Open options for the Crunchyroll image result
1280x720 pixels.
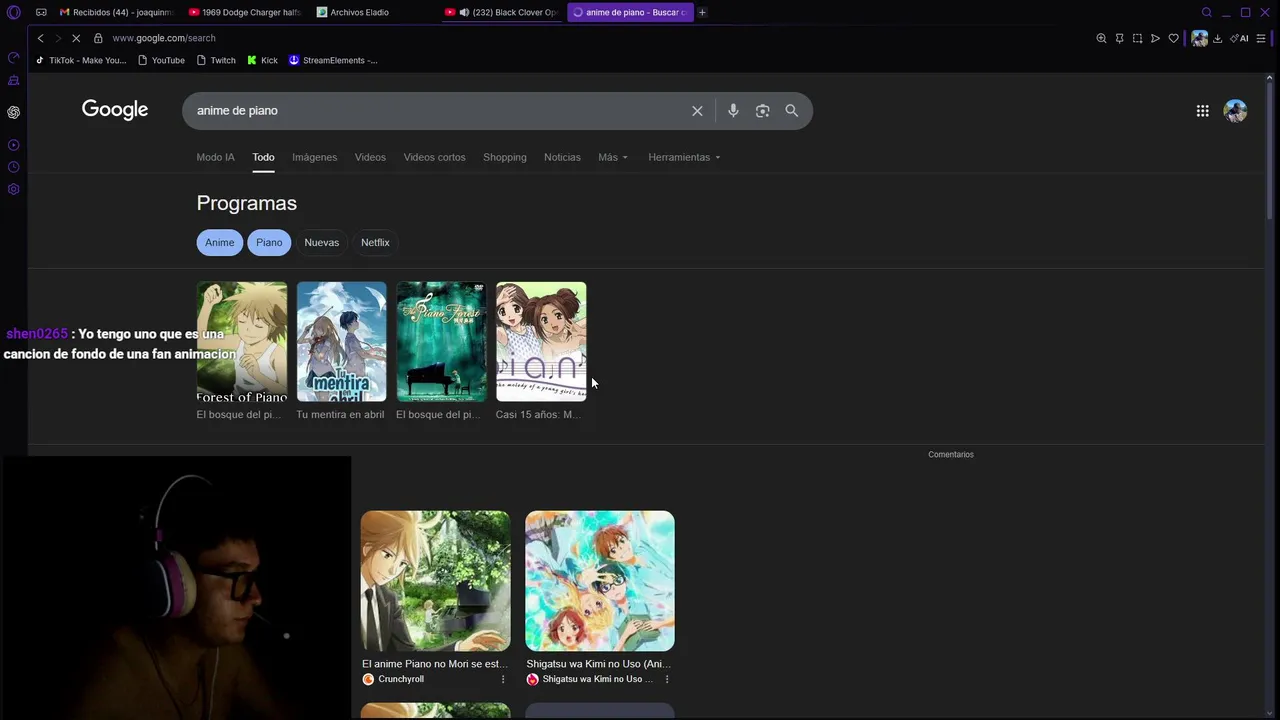click(x=502, y=679)
